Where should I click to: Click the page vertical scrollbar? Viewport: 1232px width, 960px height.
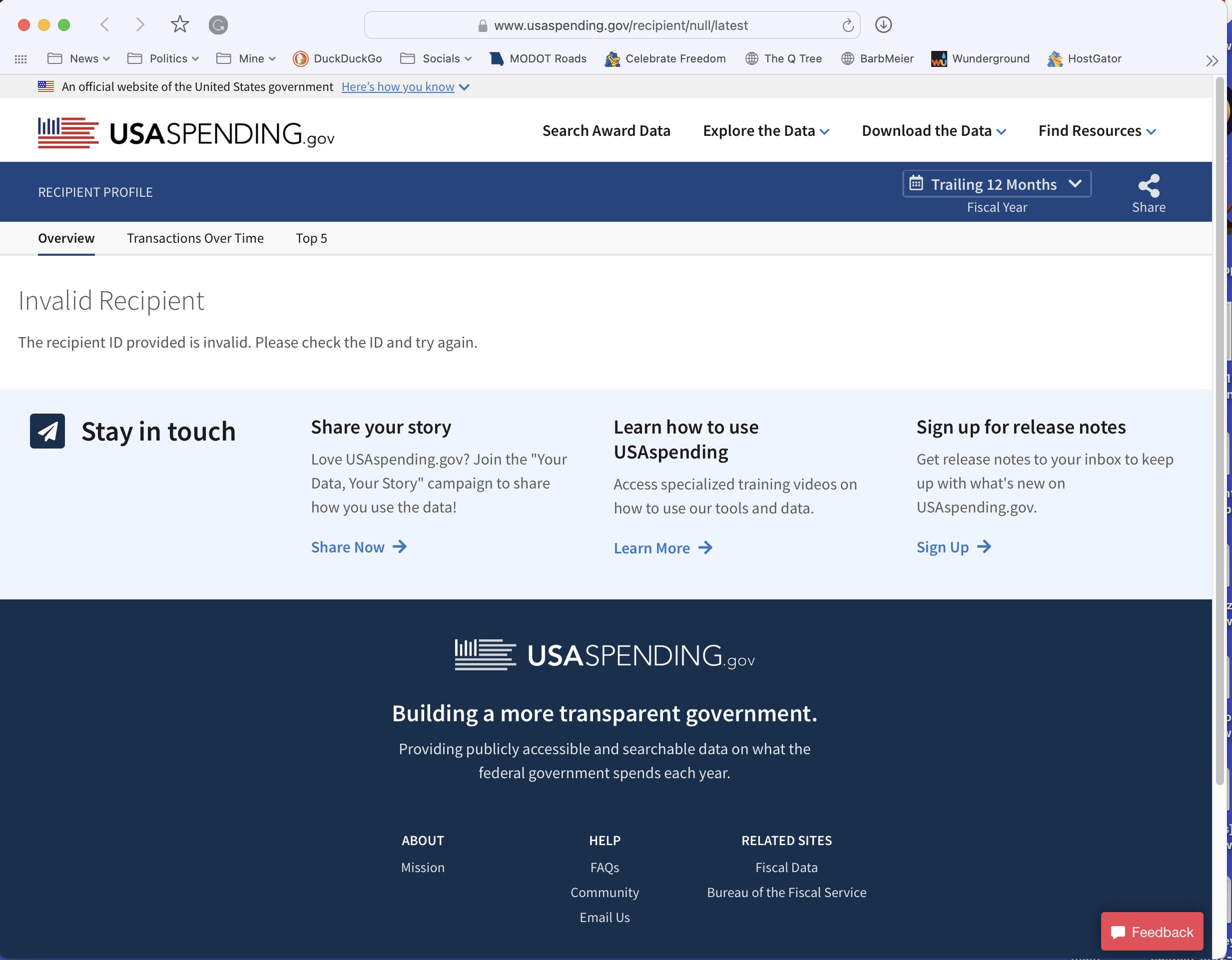point(1220,432)
